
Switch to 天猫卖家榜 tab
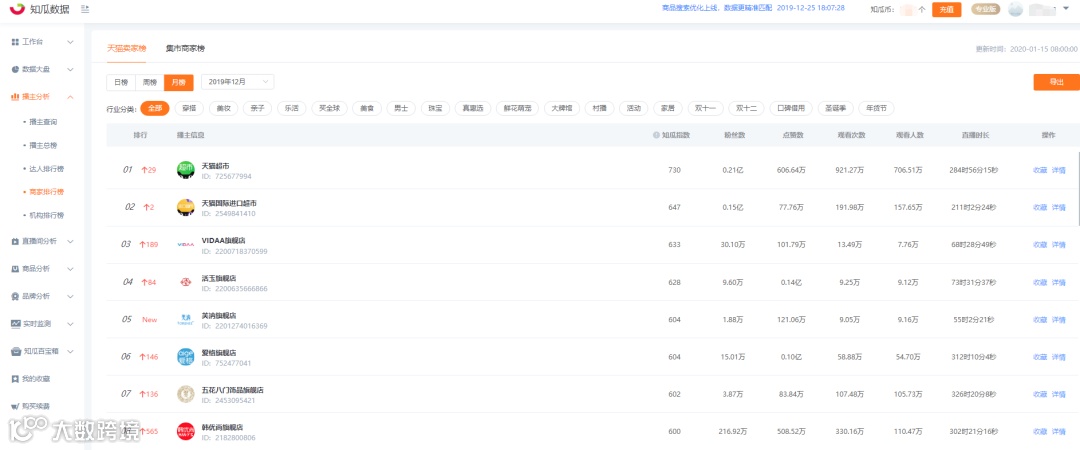point(127,49)
